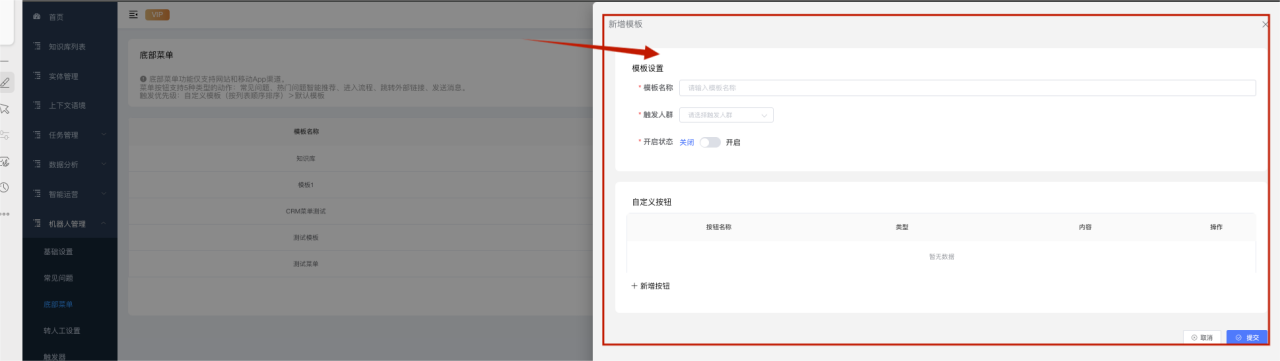Collapse the sidebar with the hamburger icon
Image resolution: width=1280 pixels, height=361 pixels.
click(134, 14)
